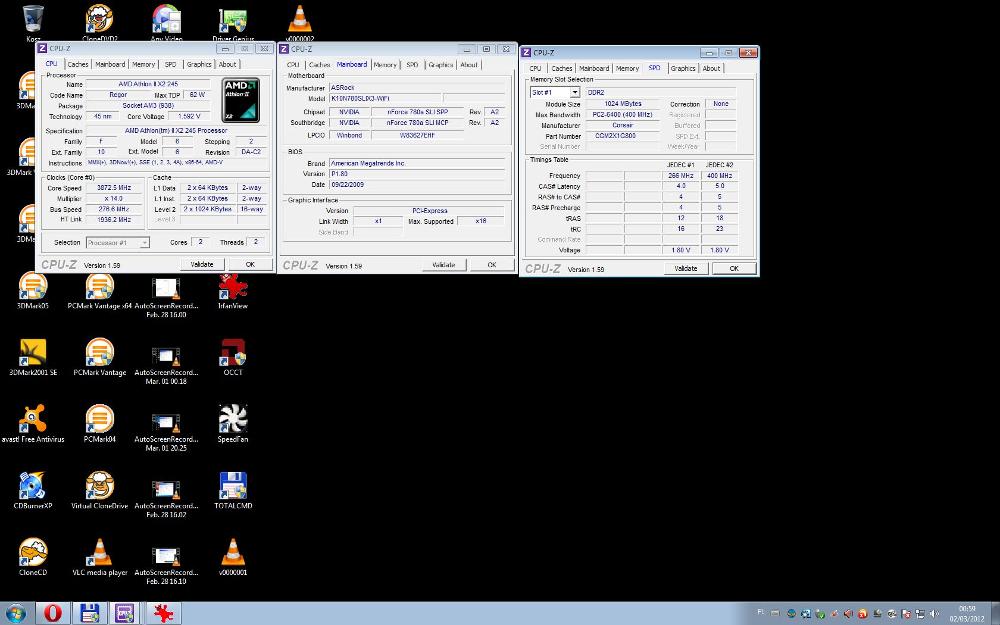Click the volume speaker tray icon

(x=935, y=614)
